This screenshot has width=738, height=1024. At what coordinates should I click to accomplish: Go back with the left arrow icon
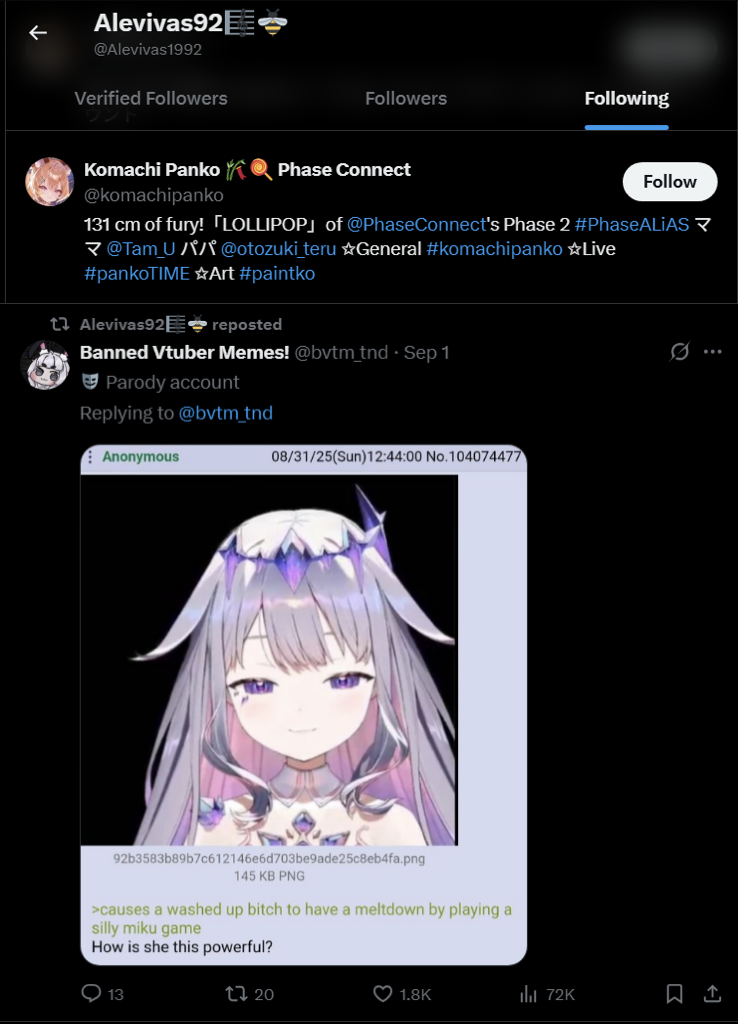point(38,33)
